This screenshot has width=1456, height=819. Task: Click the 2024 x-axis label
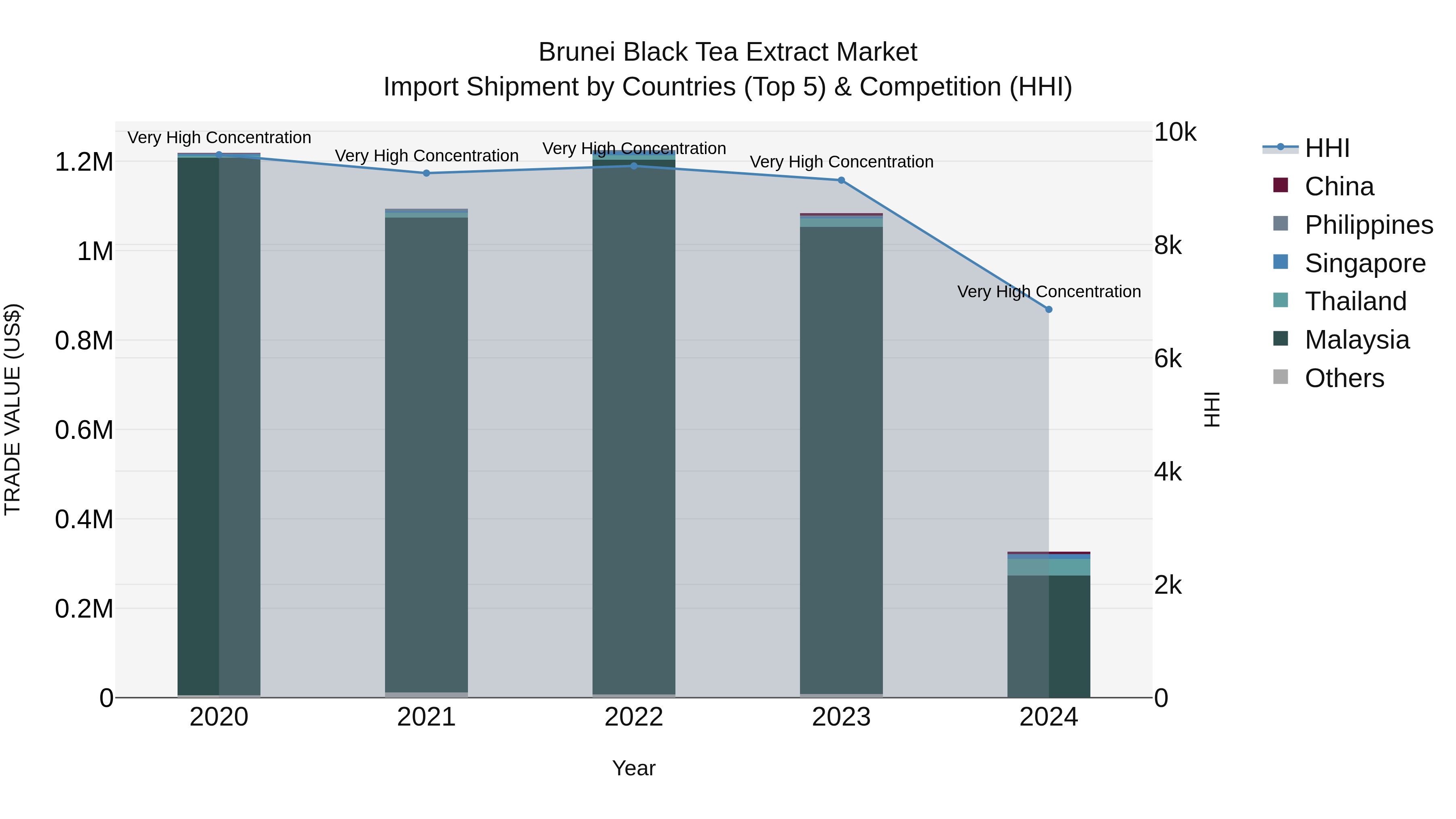[1048, 717]
